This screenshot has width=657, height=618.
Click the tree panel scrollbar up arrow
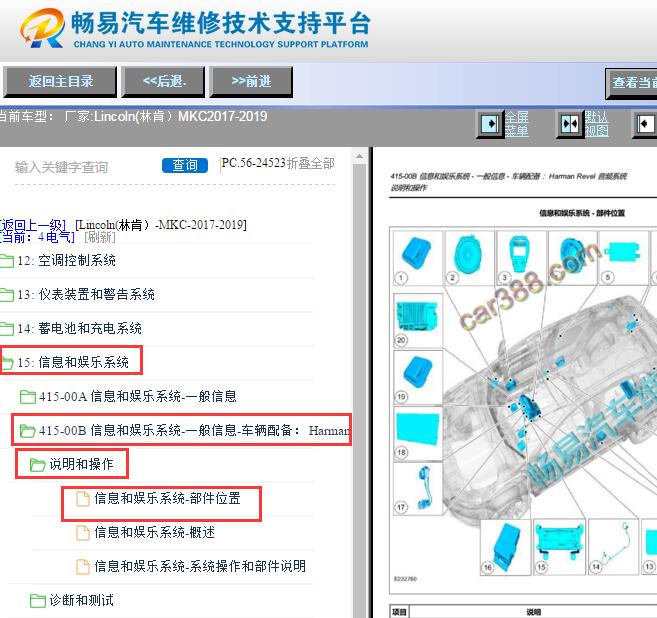(359, 157)
